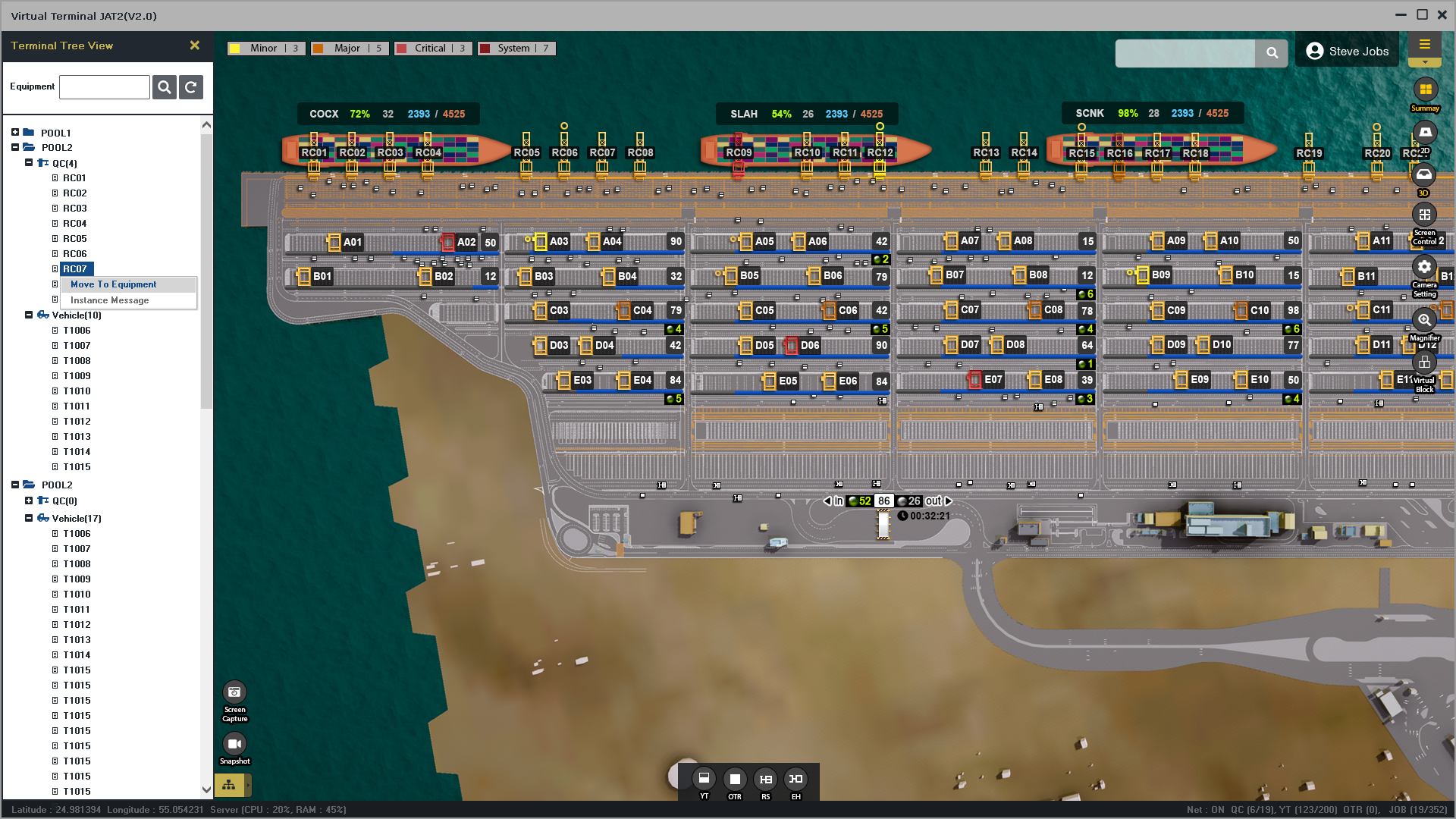This screenshot has height=819, width=1456.
Task: Click the equipment refresh icon
Action: (x=191, y=87)
